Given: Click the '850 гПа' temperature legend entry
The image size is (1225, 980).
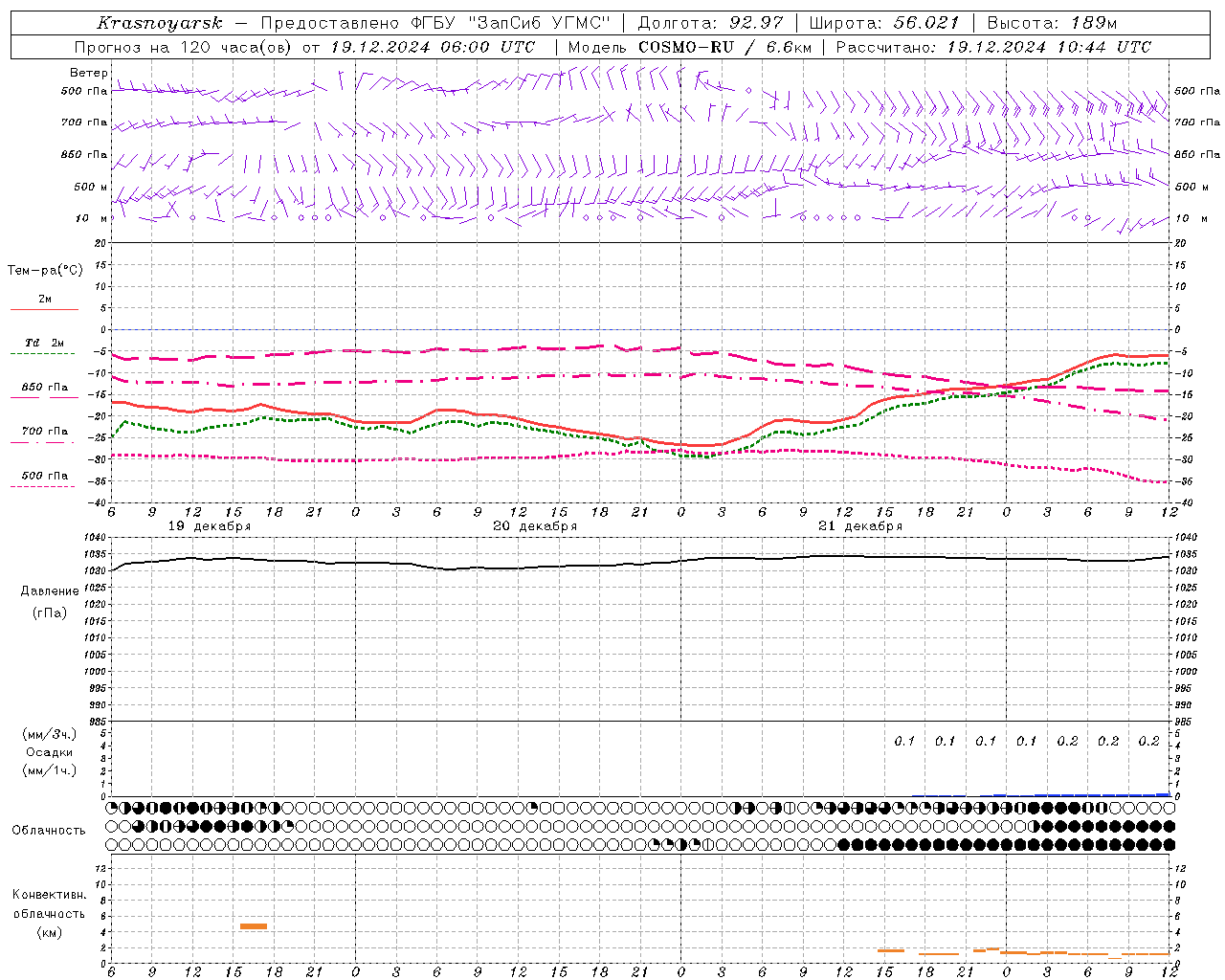Looking at the screenshot, I should [44, 388].
